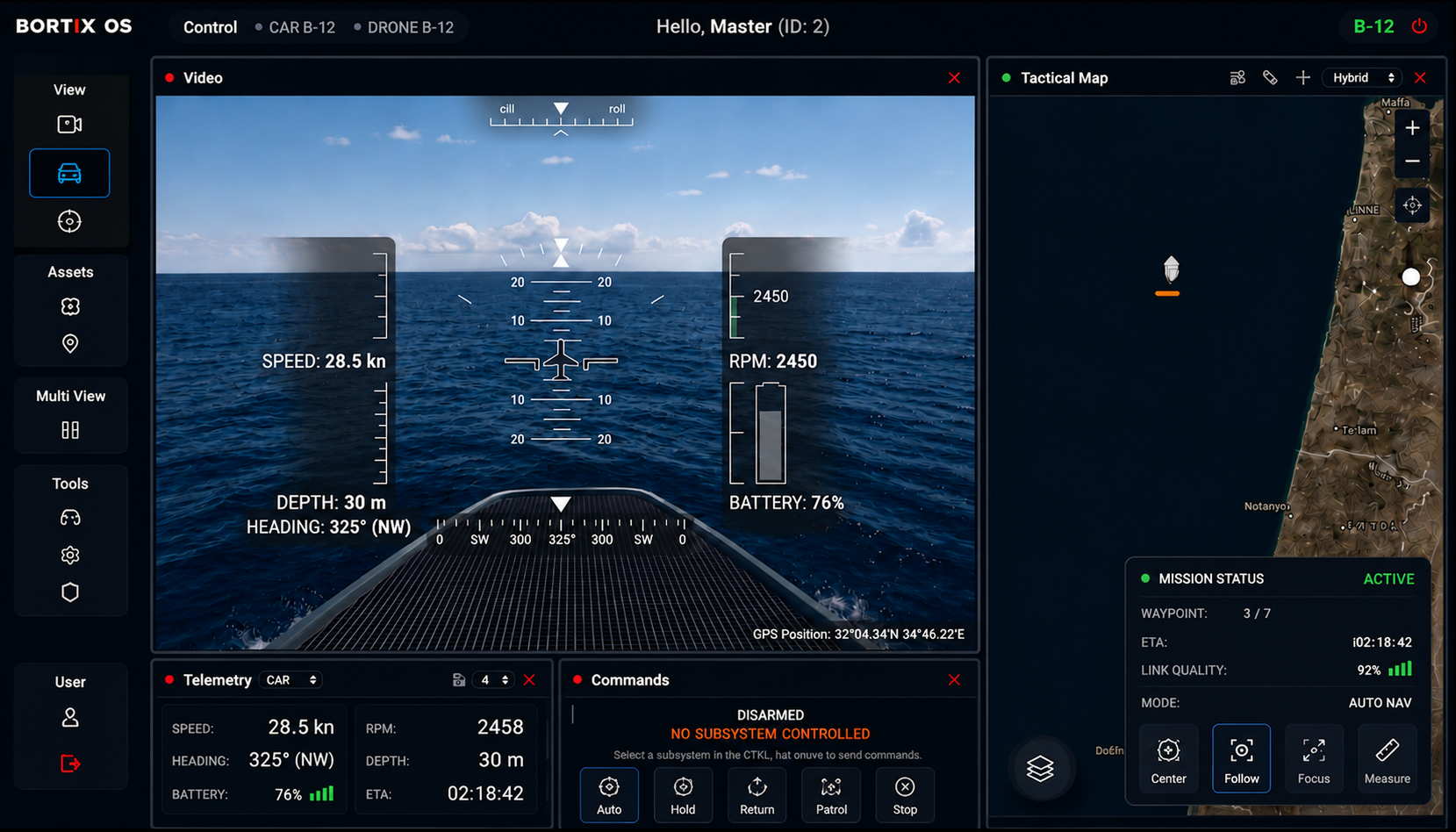Click the B-12 label in top bar
Image resolution: width=1456 pixels, height=832 pixels.
pos(1374,26)
